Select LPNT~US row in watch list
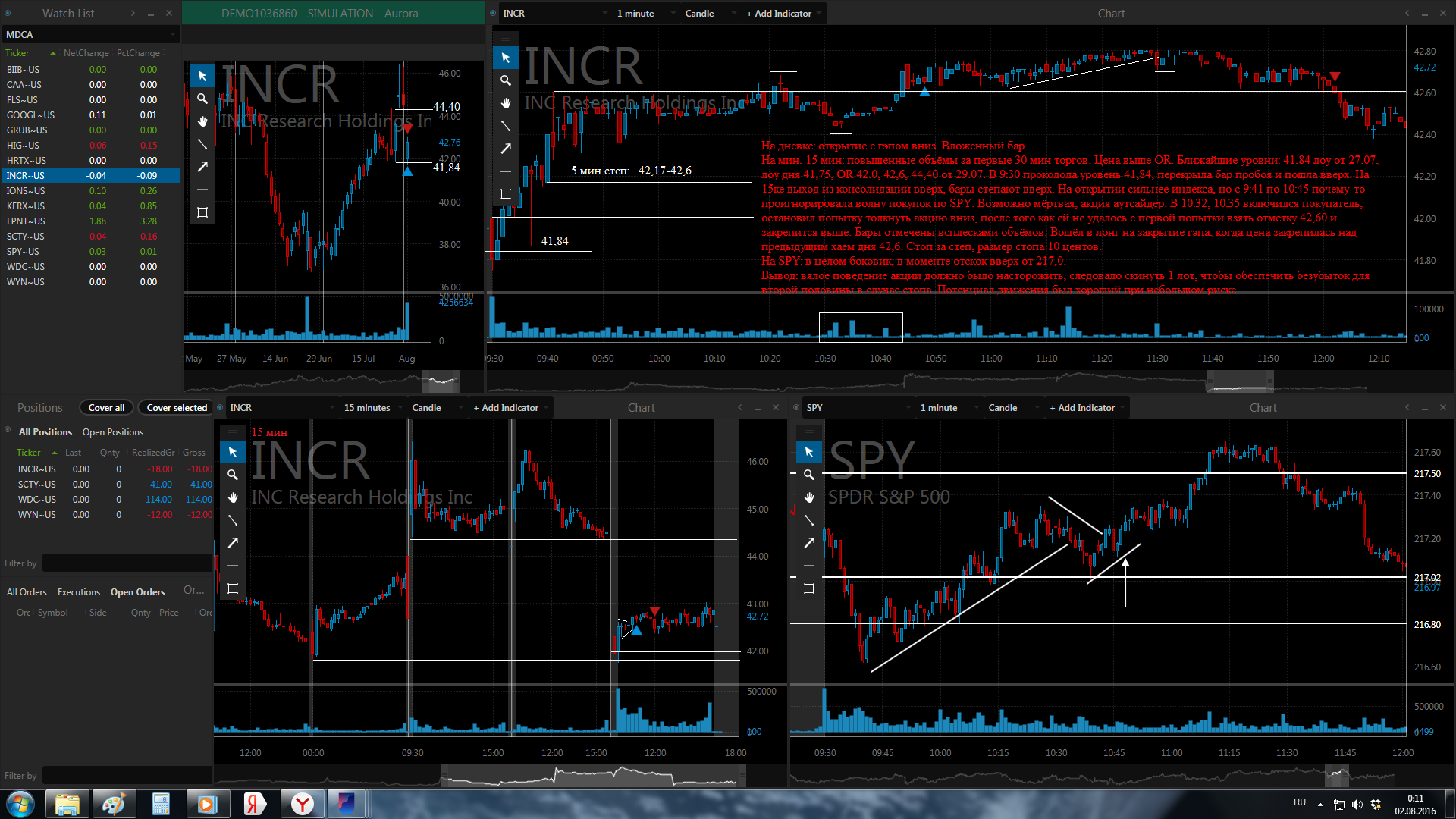Screen dimensions: 1456x819 click(90, 221)
